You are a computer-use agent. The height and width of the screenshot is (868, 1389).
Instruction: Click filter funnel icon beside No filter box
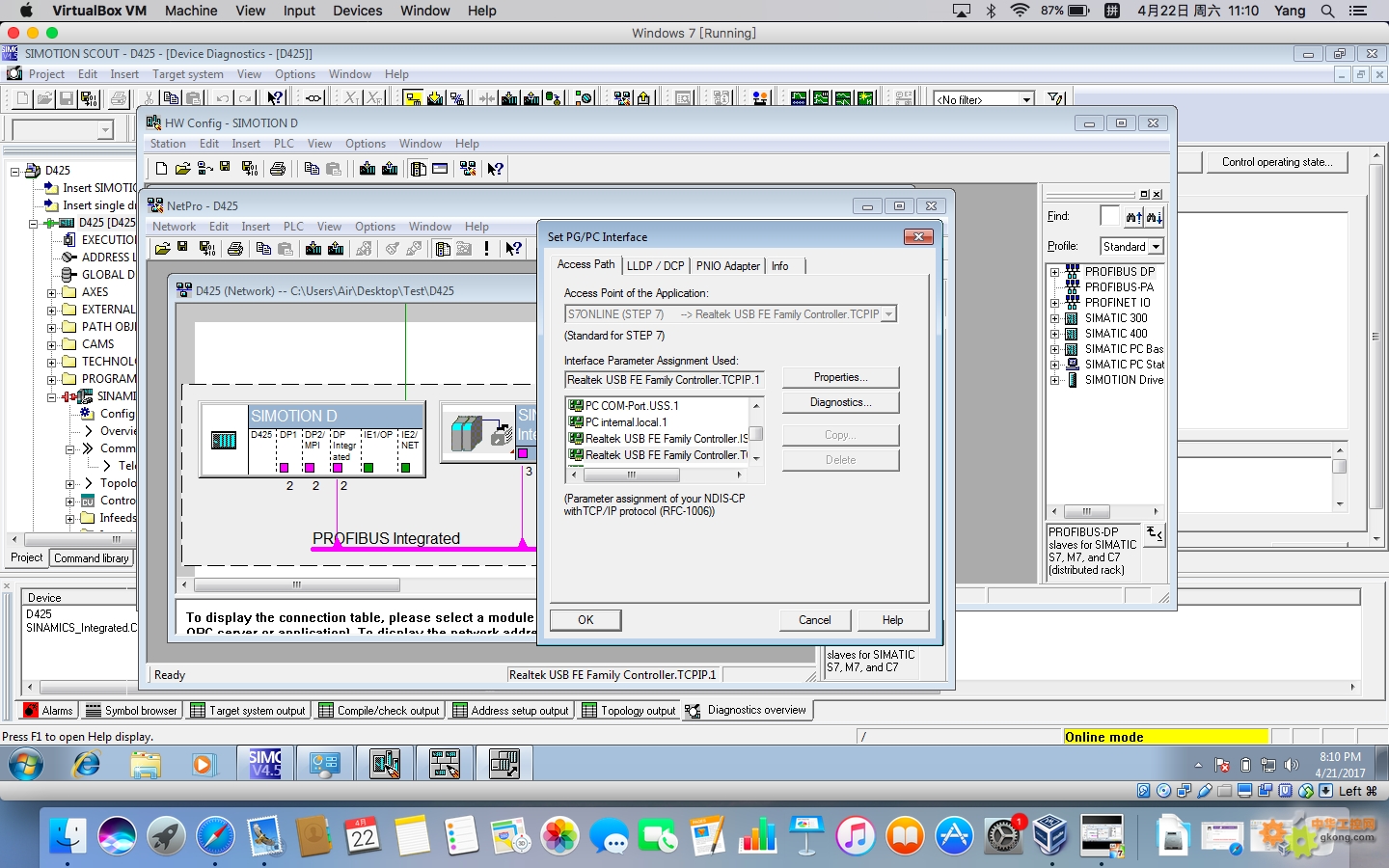[x=1056, y=98]
